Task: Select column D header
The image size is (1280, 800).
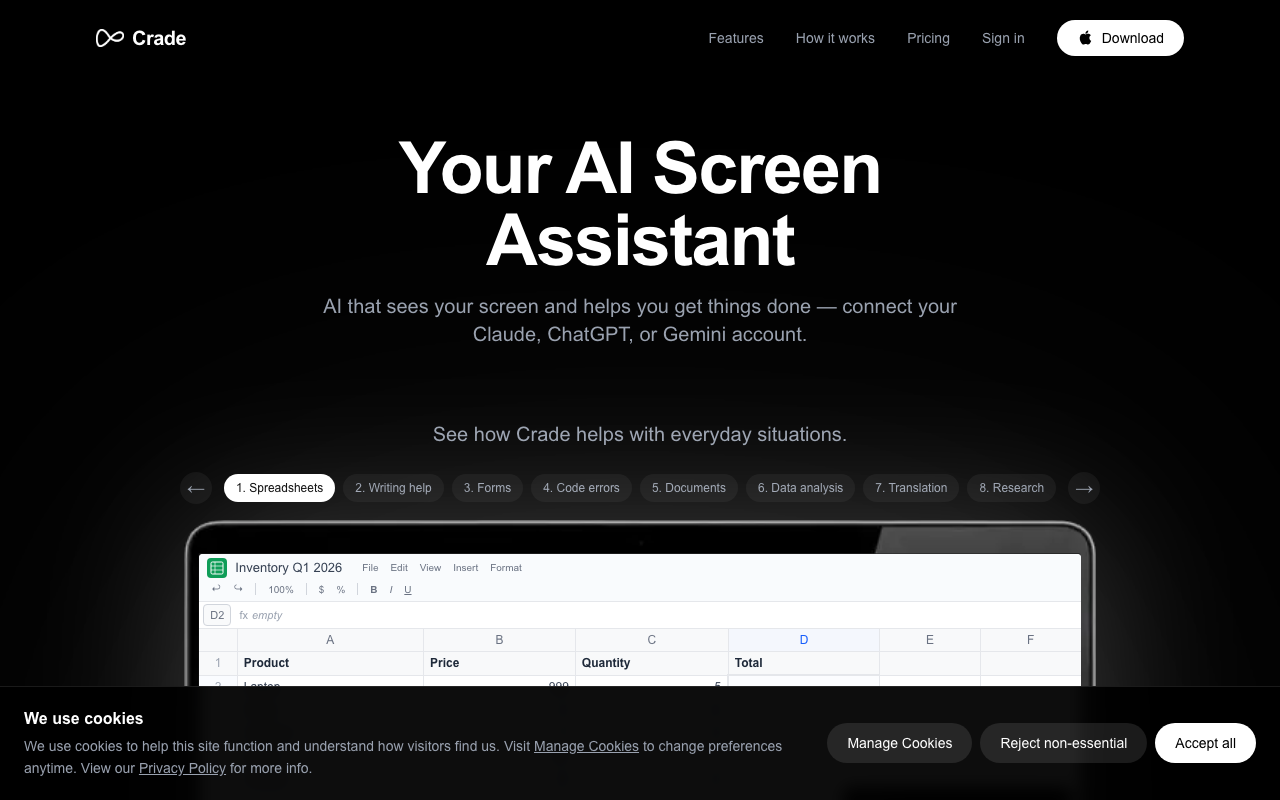Action: click(804, 640)
